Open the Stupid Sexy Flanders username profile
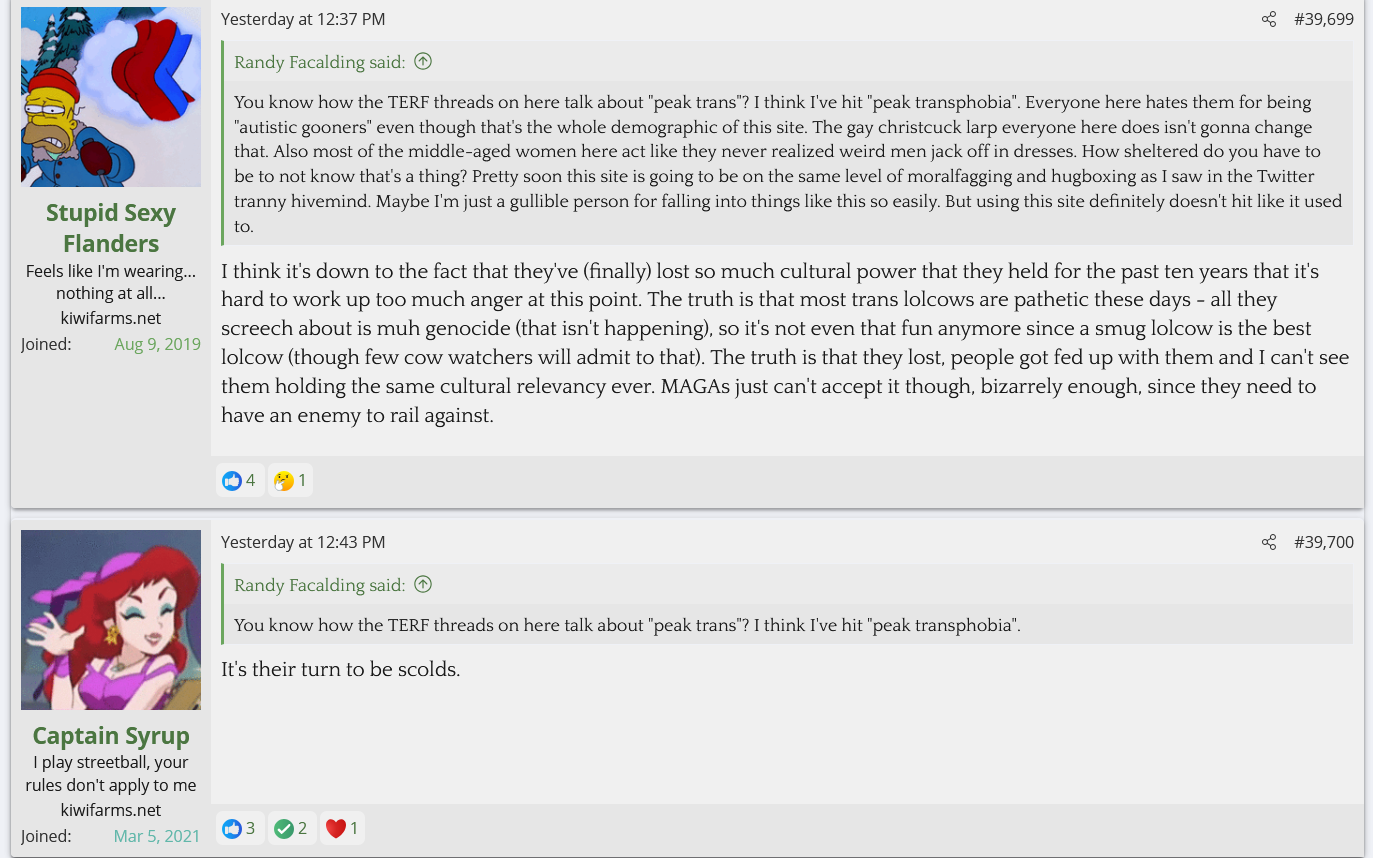The width and height of the screenshot is (1373, 858). click(111, 228)
